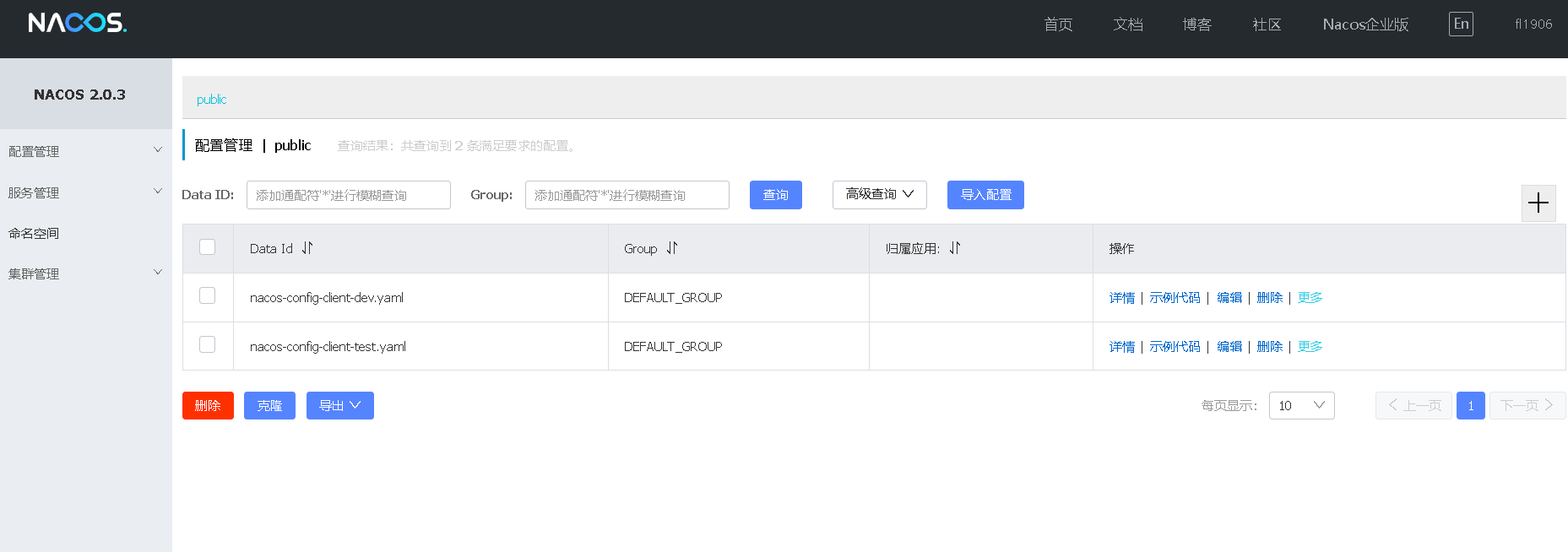Open 示例代码 for nacos-config-client-test.yaml

1175,346
